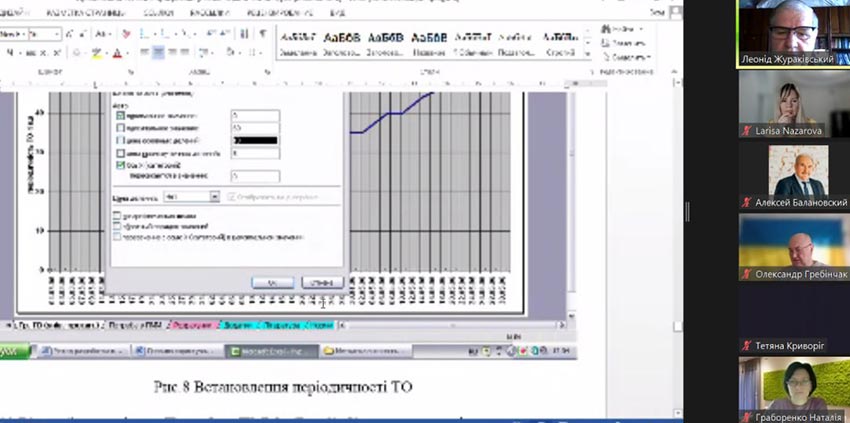The height and width of the screenshot is (423, 850).
Task: Expand the font size dropdown
Action: pos(57,34)
